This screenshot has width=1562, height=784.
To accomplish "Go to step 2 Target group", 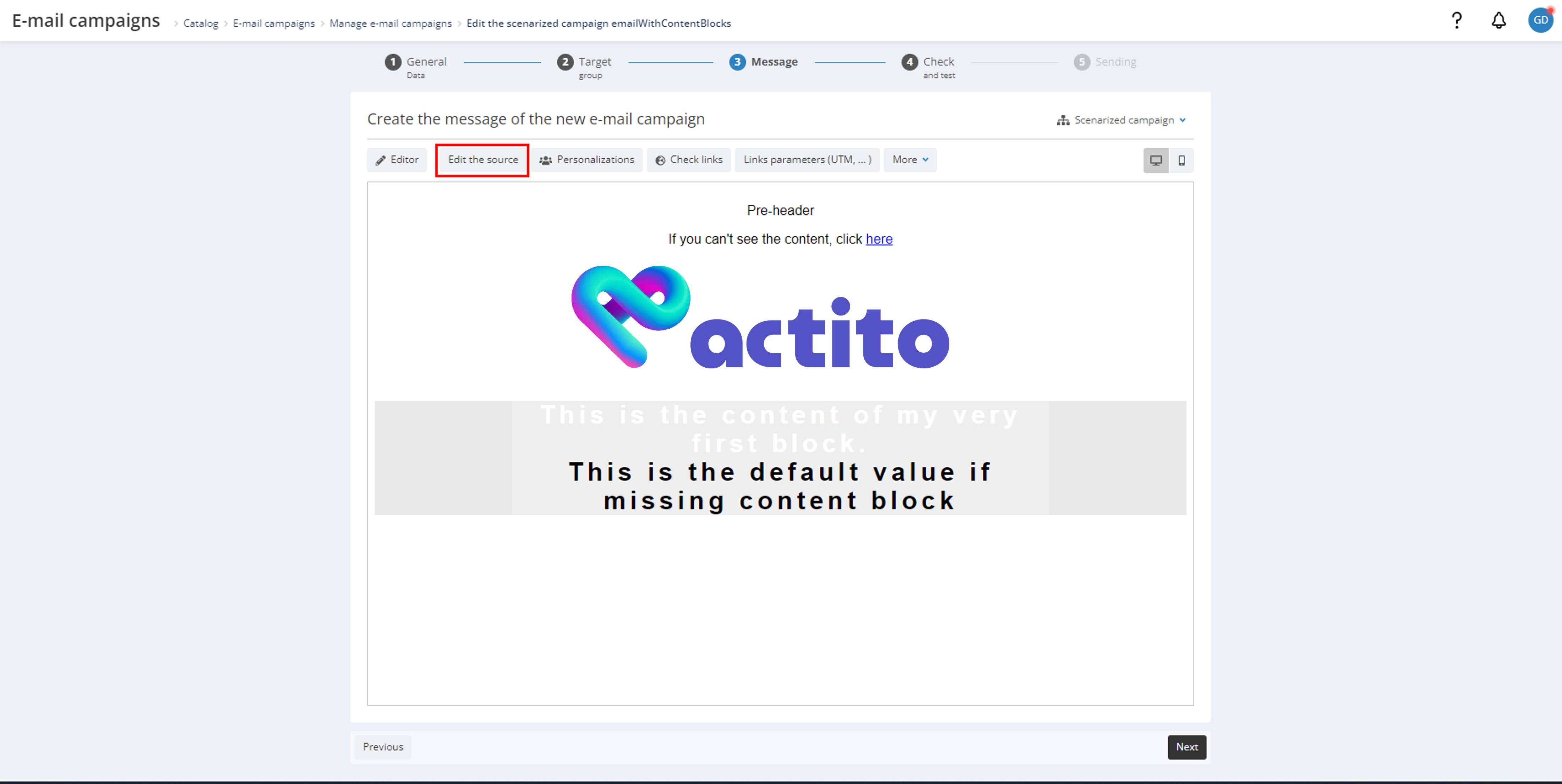I will tap(585, 67).
